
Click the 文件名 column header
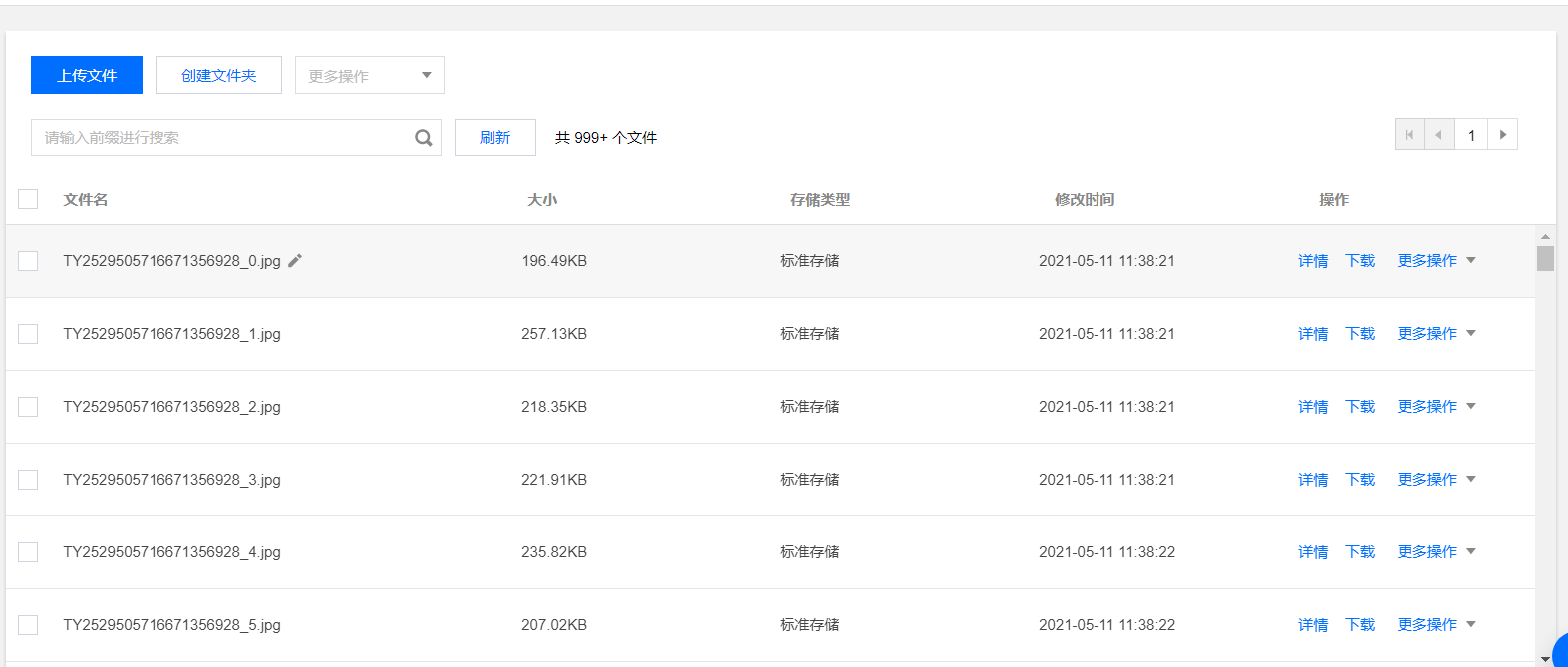point(86,200)
